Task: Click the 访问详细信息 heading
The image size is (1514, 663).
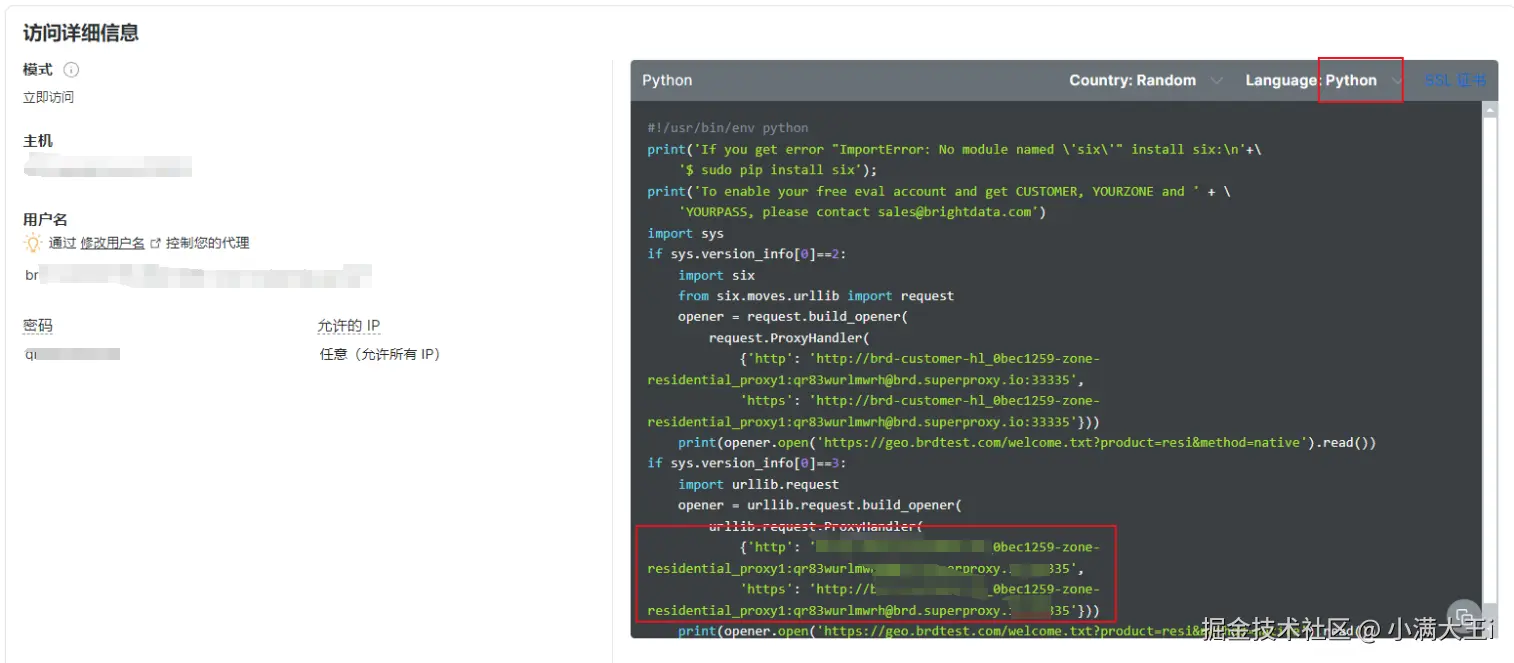Action: tap(81, 33)
